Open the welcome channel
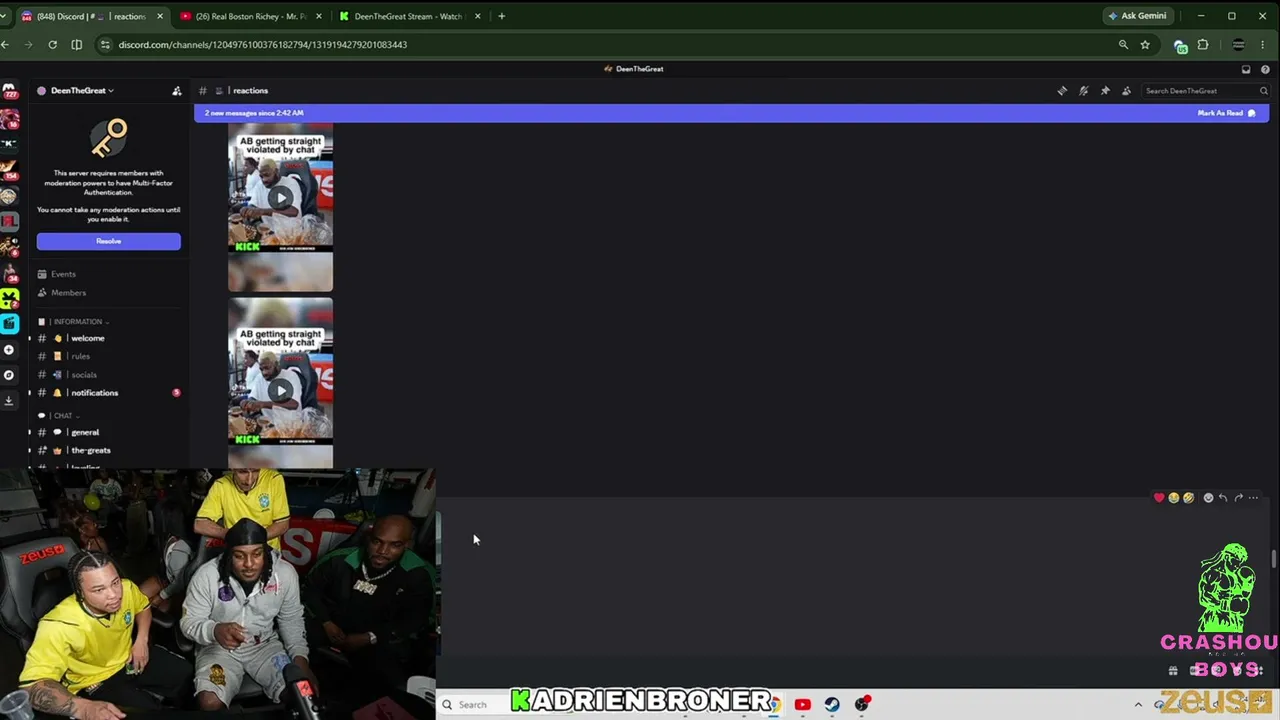Screen dimensions: 1280x720 tap(87, 339)
